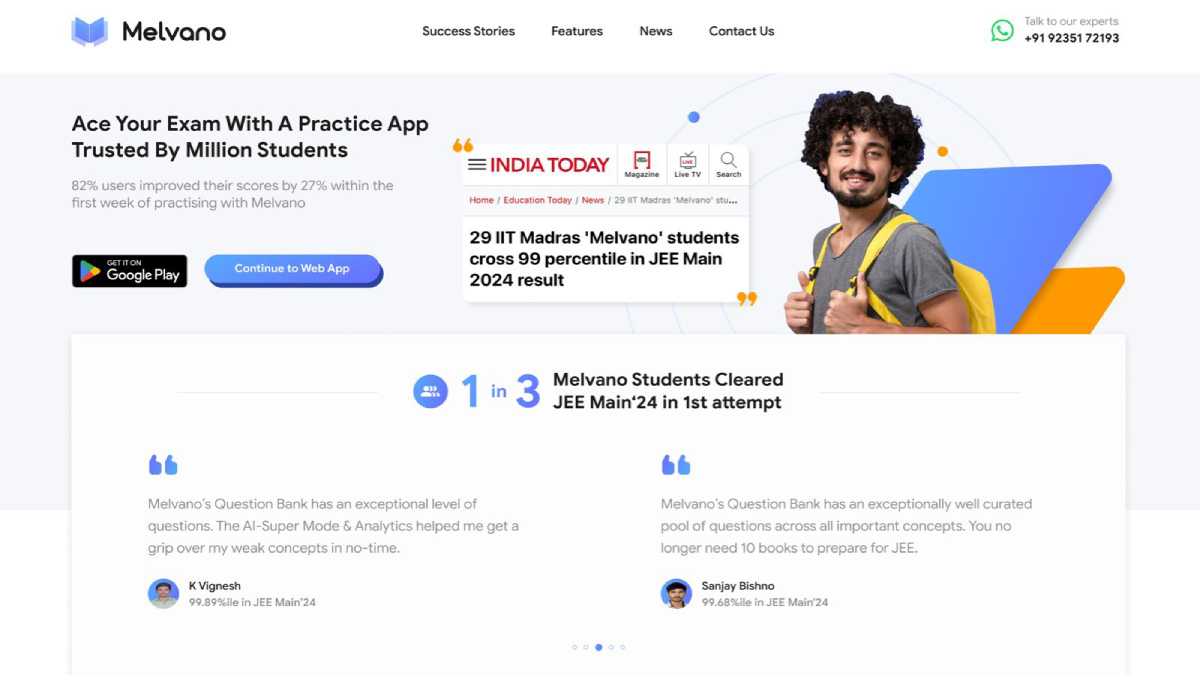
Task: Select the last testimonial carousel dot
Action: (622, 647)
